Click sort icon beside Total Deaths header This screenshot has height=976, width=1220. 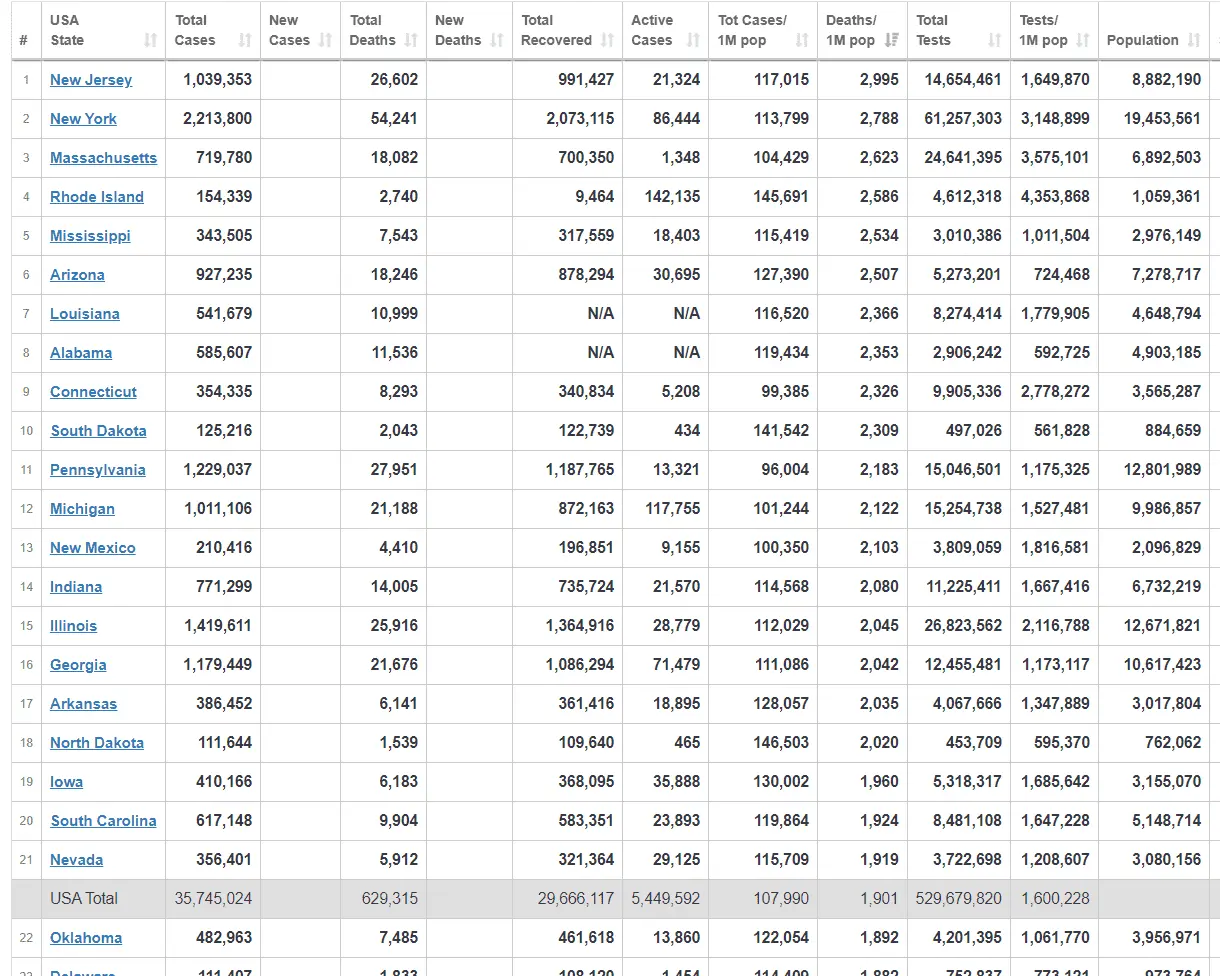(411, 41)
